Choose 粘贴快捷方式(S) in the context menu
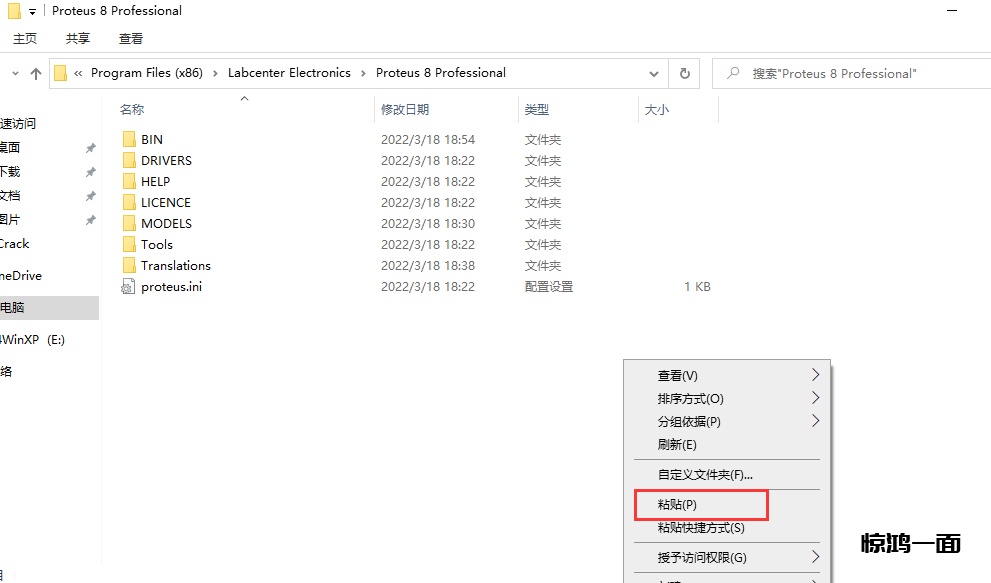991x583 pixels. [x=700, y=528]
